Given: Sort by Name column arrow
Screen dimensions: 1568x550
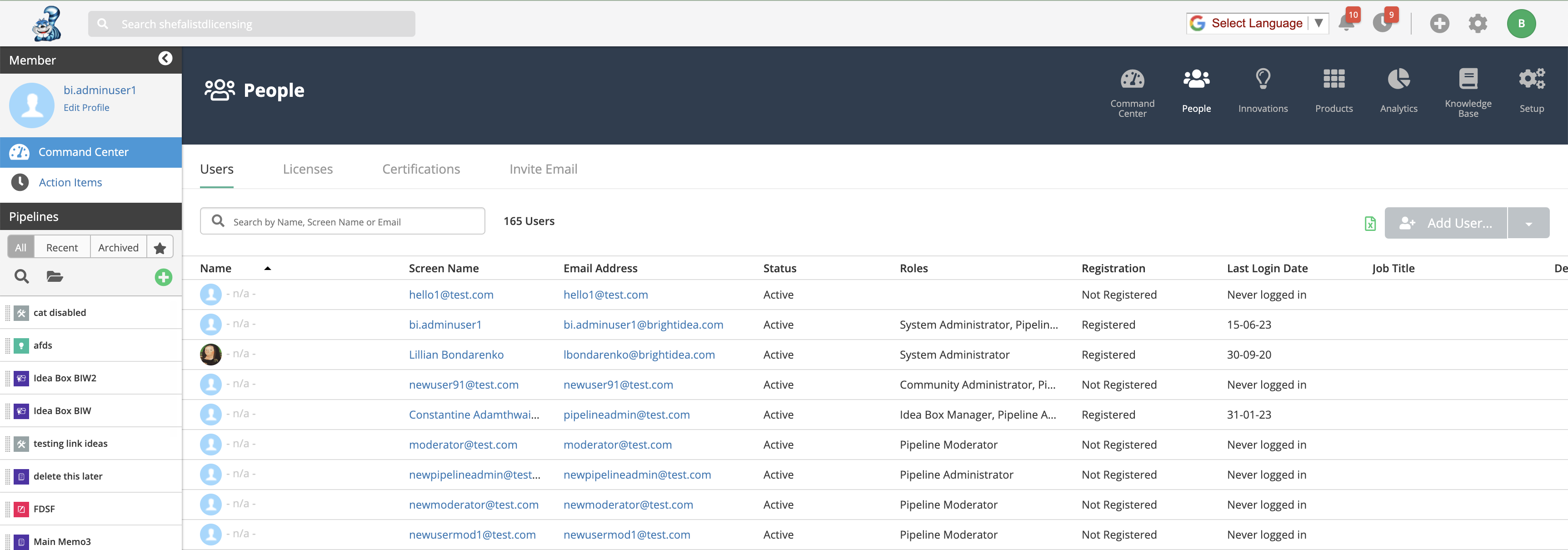Looking at the screenshot, I should [267, 269].
